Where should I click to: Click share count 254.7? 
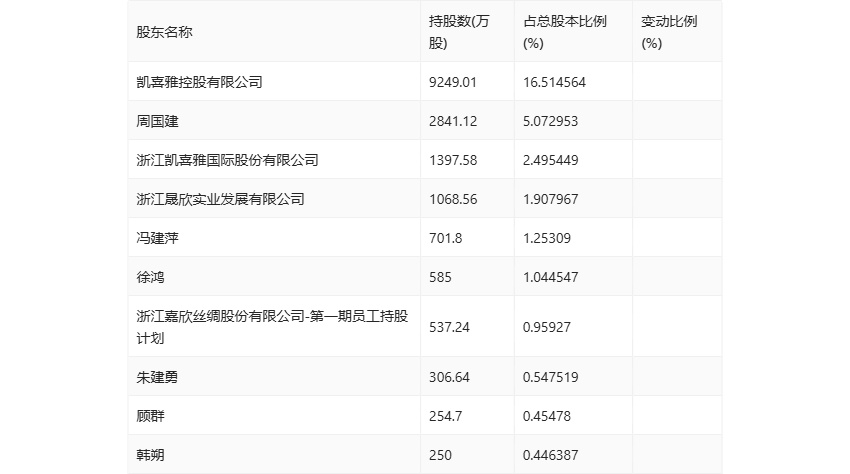click(x=445, y=416)
